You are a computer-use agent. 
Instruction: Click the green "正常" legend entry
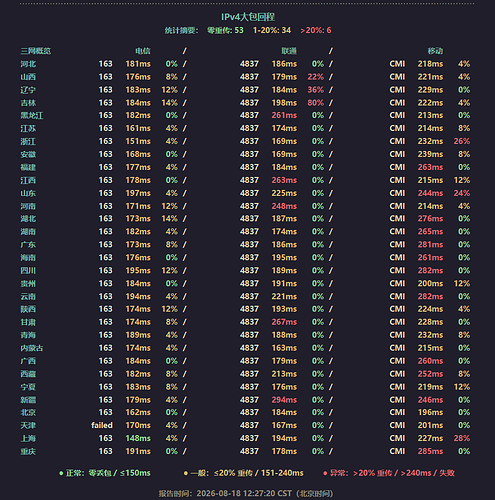tap(105, 473)
